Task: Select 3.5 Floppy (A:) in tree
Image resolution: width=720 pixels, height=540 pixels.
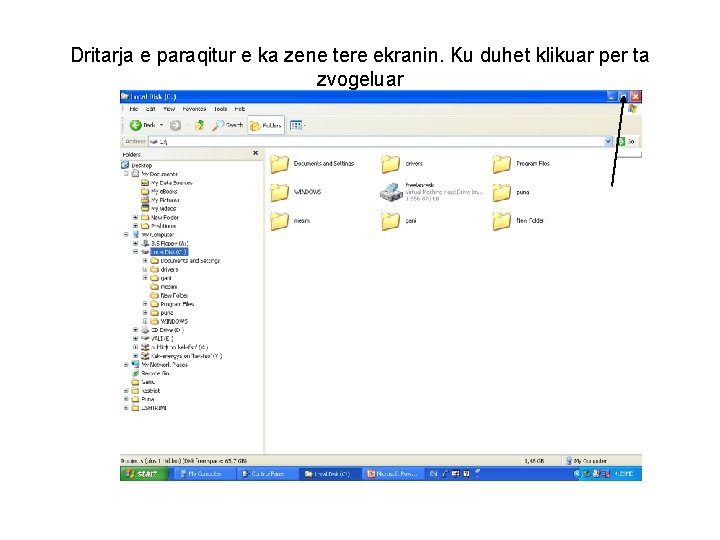Action: click(165, 243)
